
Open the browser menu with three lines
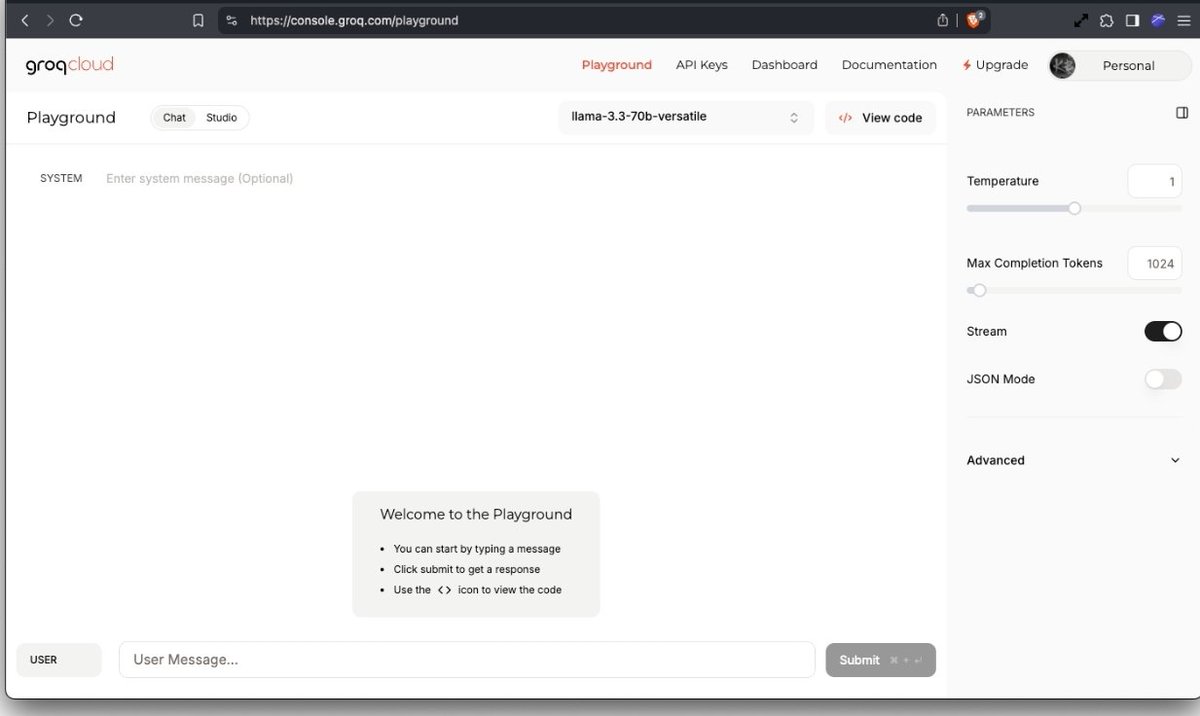click(1184, 20)
